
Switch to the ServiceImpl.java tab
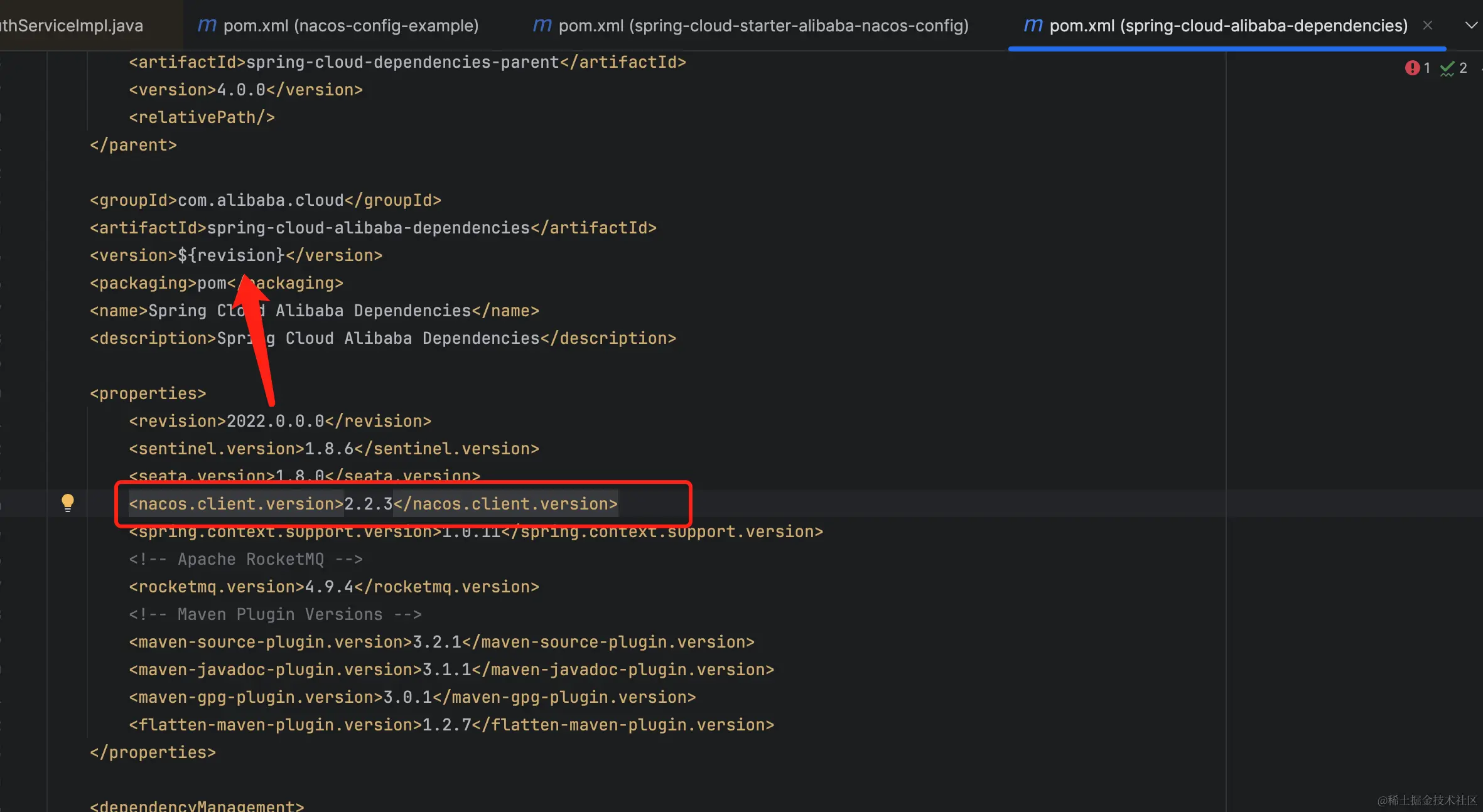pos(72,26)
